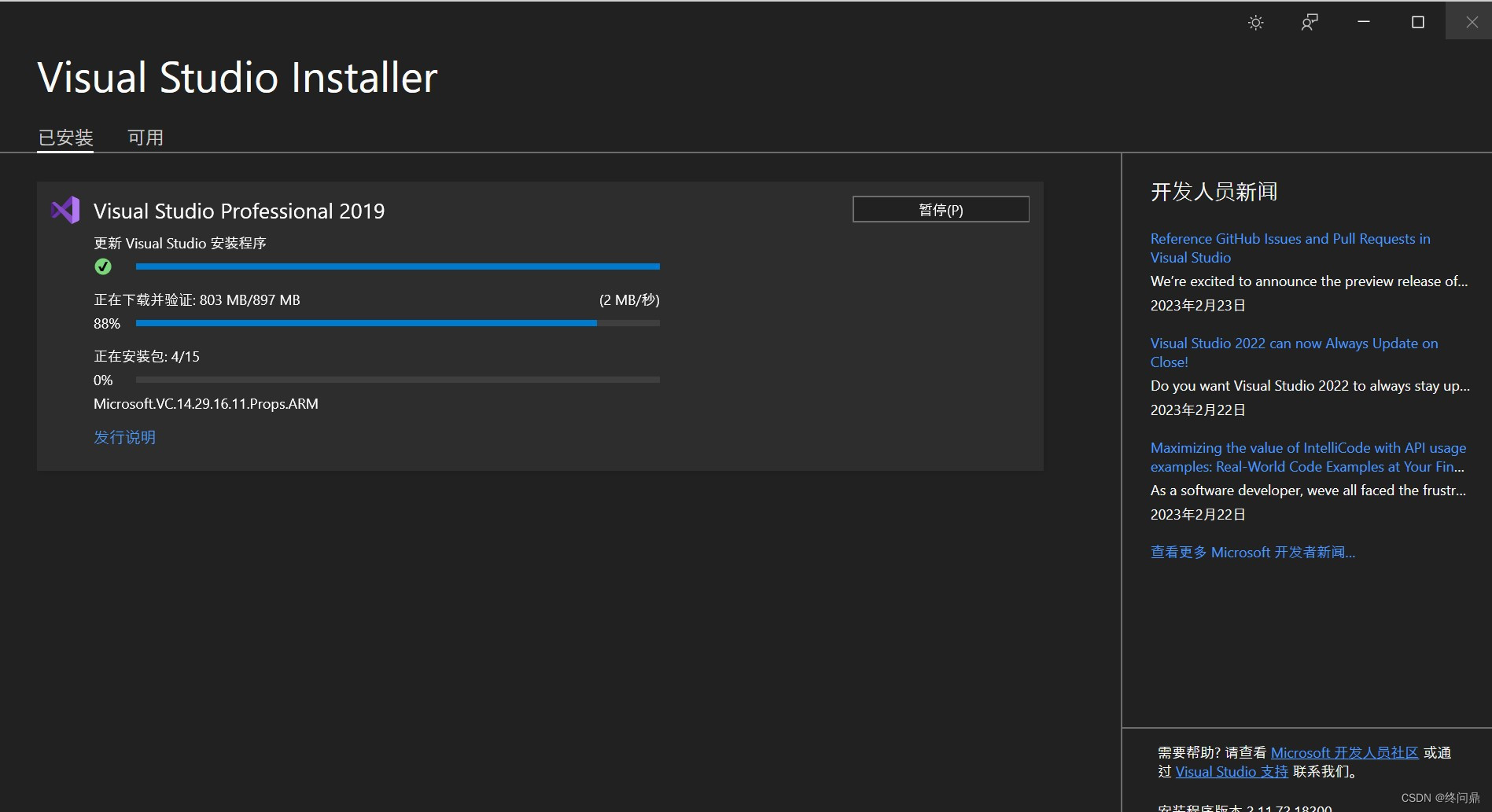
Task: Click 更新 Visual Studio 安装程序 label
Action: pyautogui.click(x=180, y=243)
